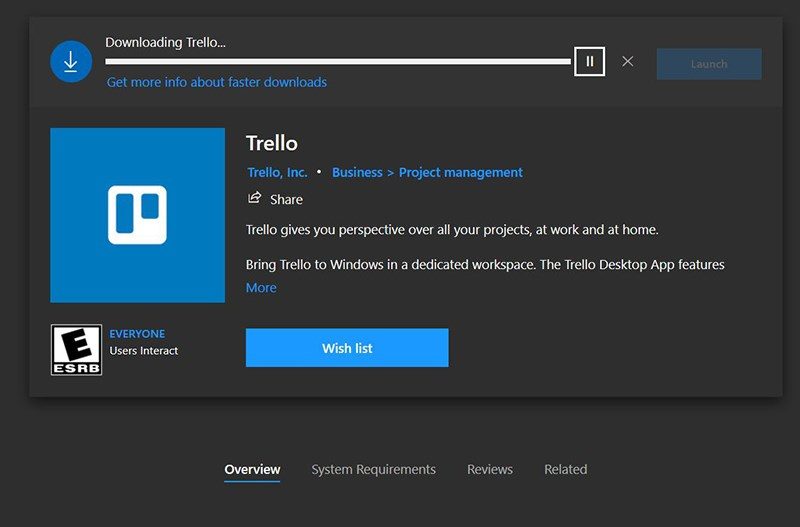Switch to the System Requirements tab
The image size is (800, 527).
coord(373,469)
